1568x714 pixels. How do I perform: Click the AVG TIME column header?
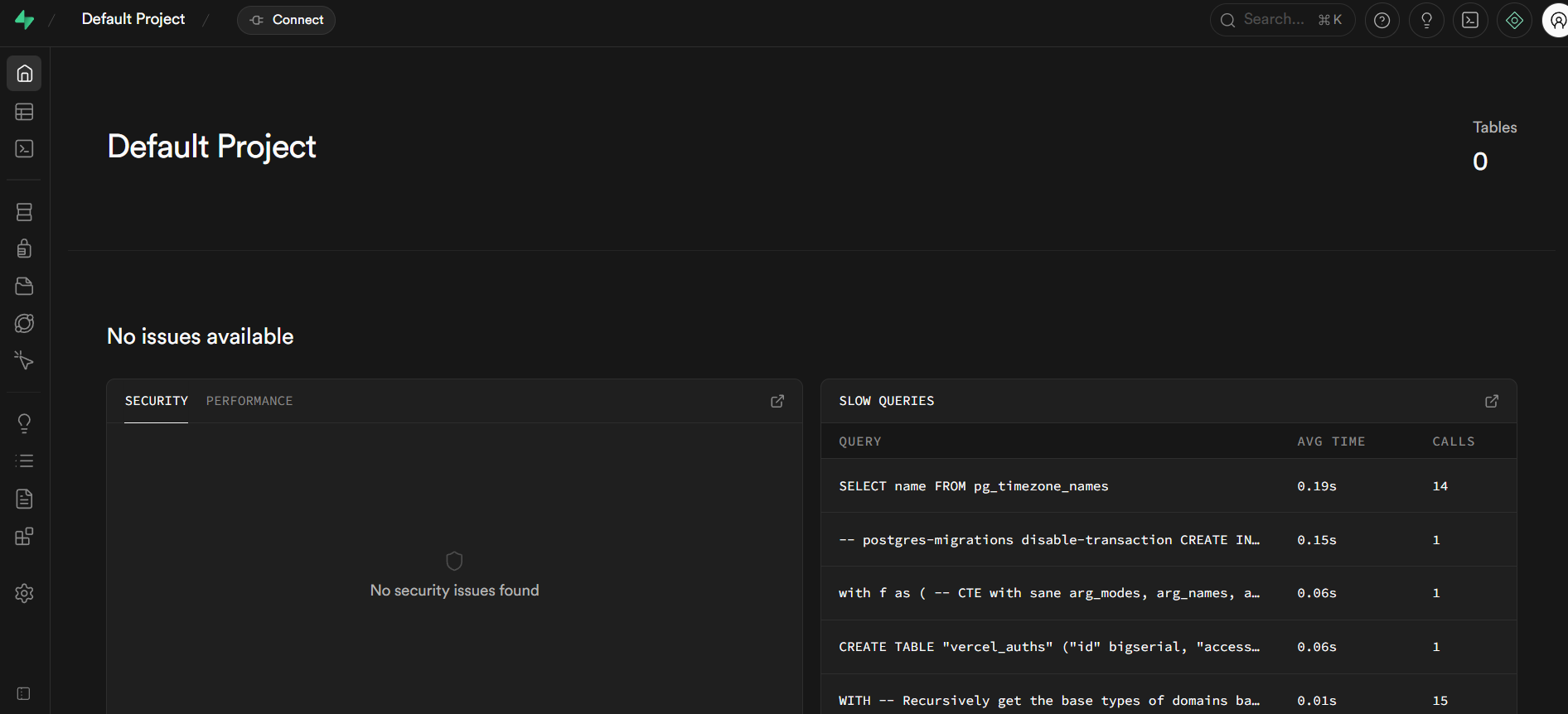tap(1331, 441)
